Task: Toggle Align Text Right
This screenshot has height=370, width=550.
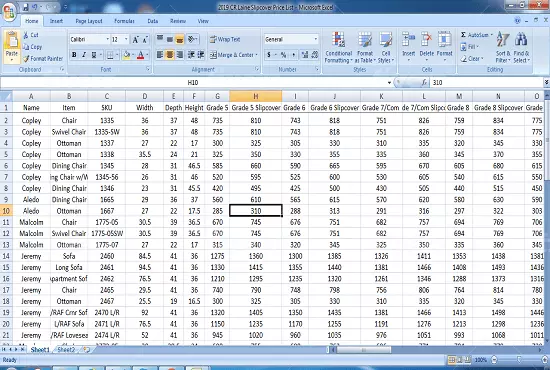Action: tap(180, 55)
